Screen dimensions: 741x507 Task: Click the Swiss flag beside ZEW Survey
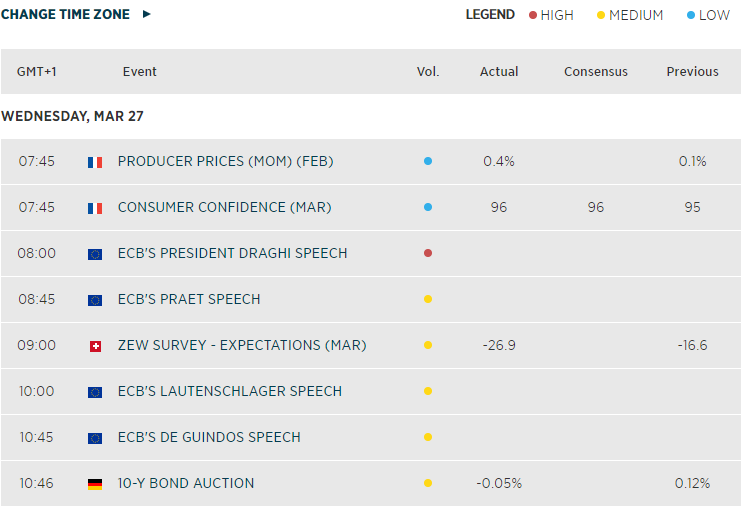[x=95, y=346]
